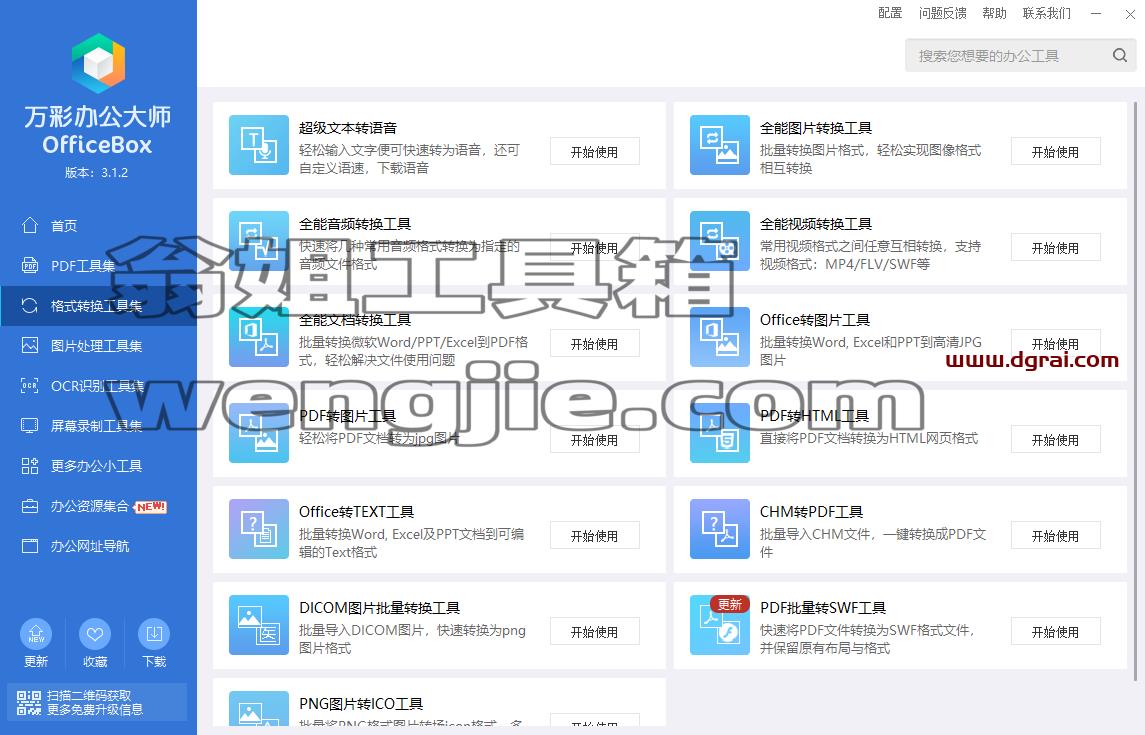Open 办公资源集合 menu item
Screen dimensions: 1145x735
pyautogui.click(x=99, y=506)
